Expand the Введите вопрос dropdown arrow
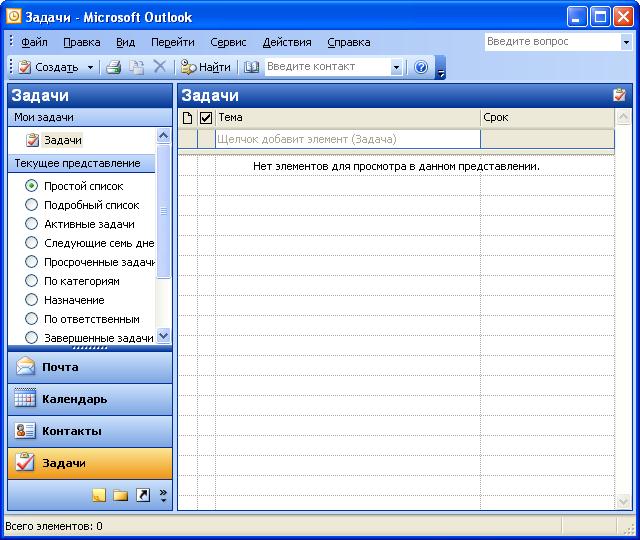640x540 pixels. tap(626, 42)
